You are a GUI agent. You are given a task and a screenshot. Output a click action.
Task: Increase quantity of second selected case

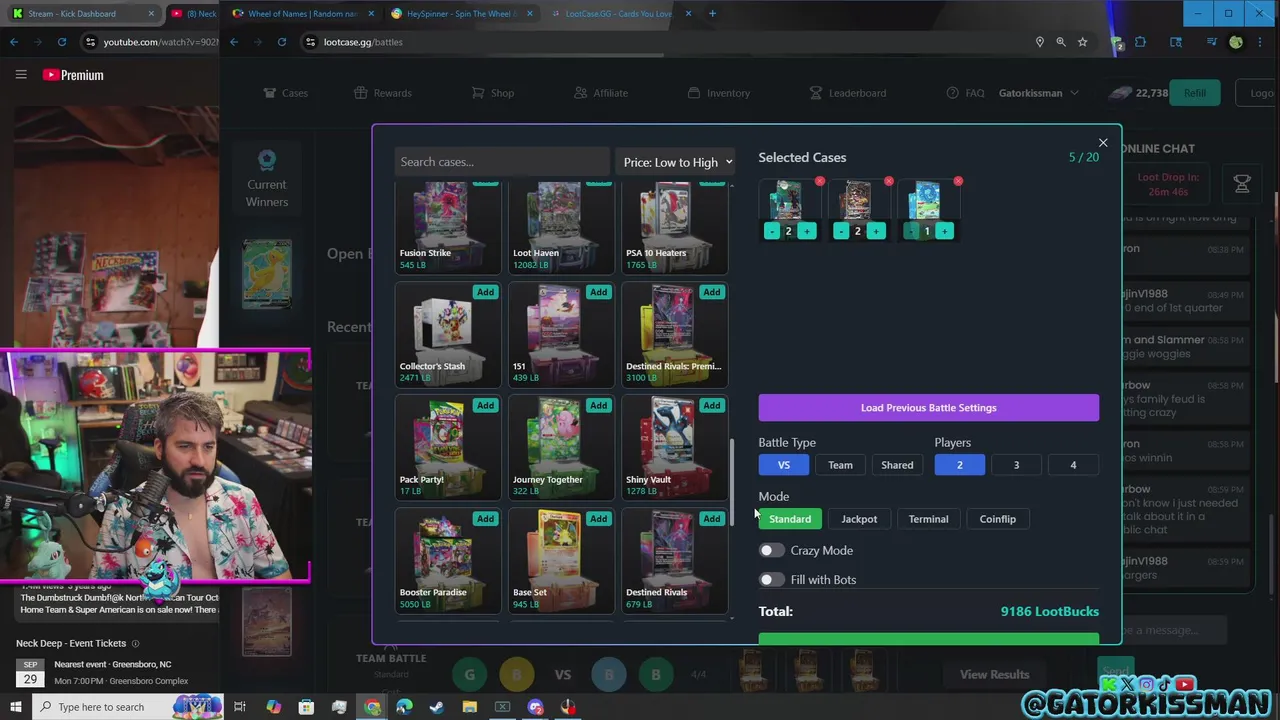click(x=876, y=231)
